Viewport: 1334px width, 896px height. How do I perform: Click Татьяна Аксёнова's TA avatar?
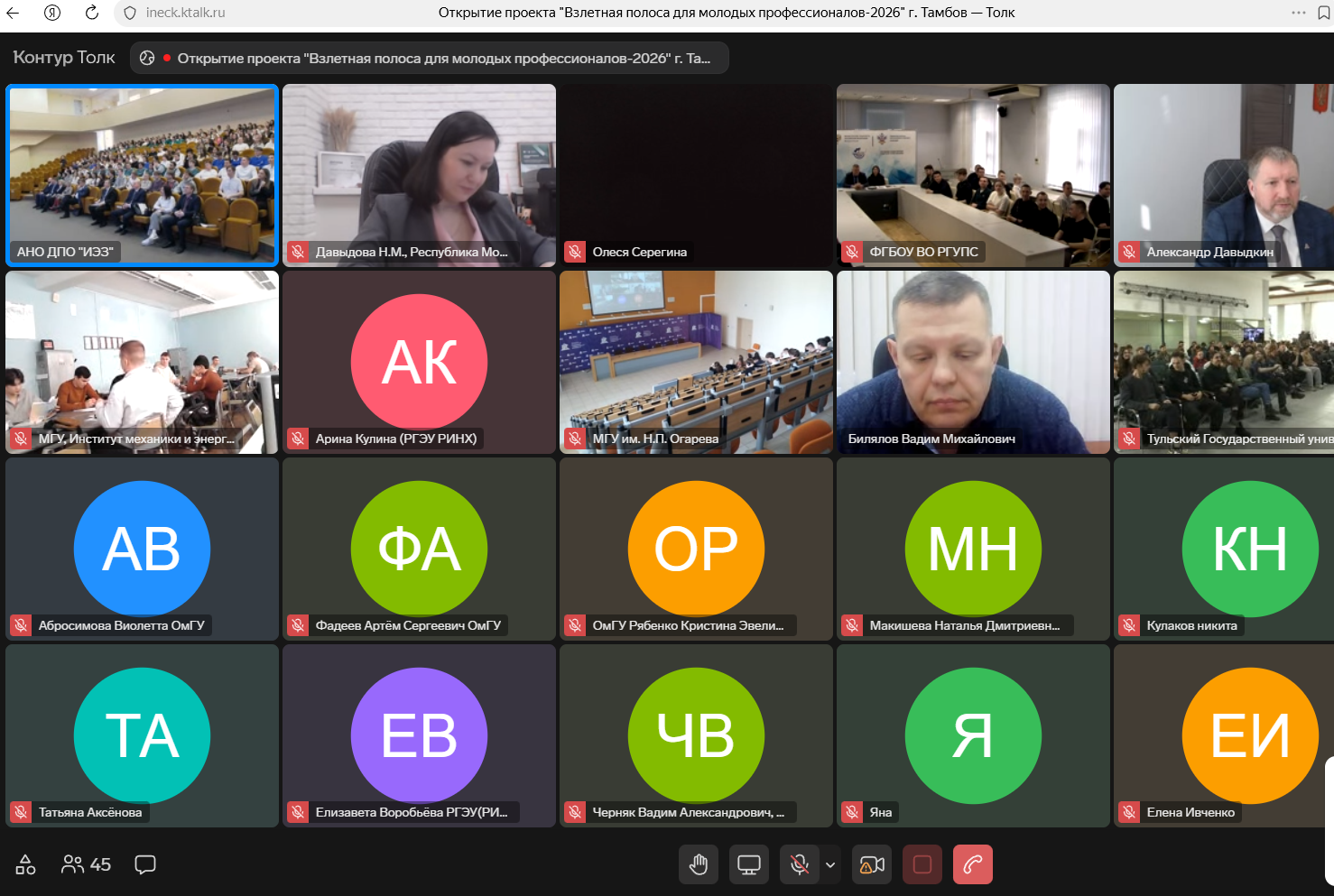[142, 734]
